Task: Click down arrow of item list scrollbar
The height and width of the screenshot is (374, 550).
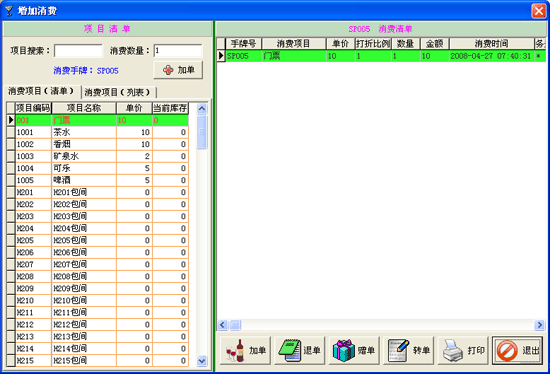Action: click(x=202, y=361)
